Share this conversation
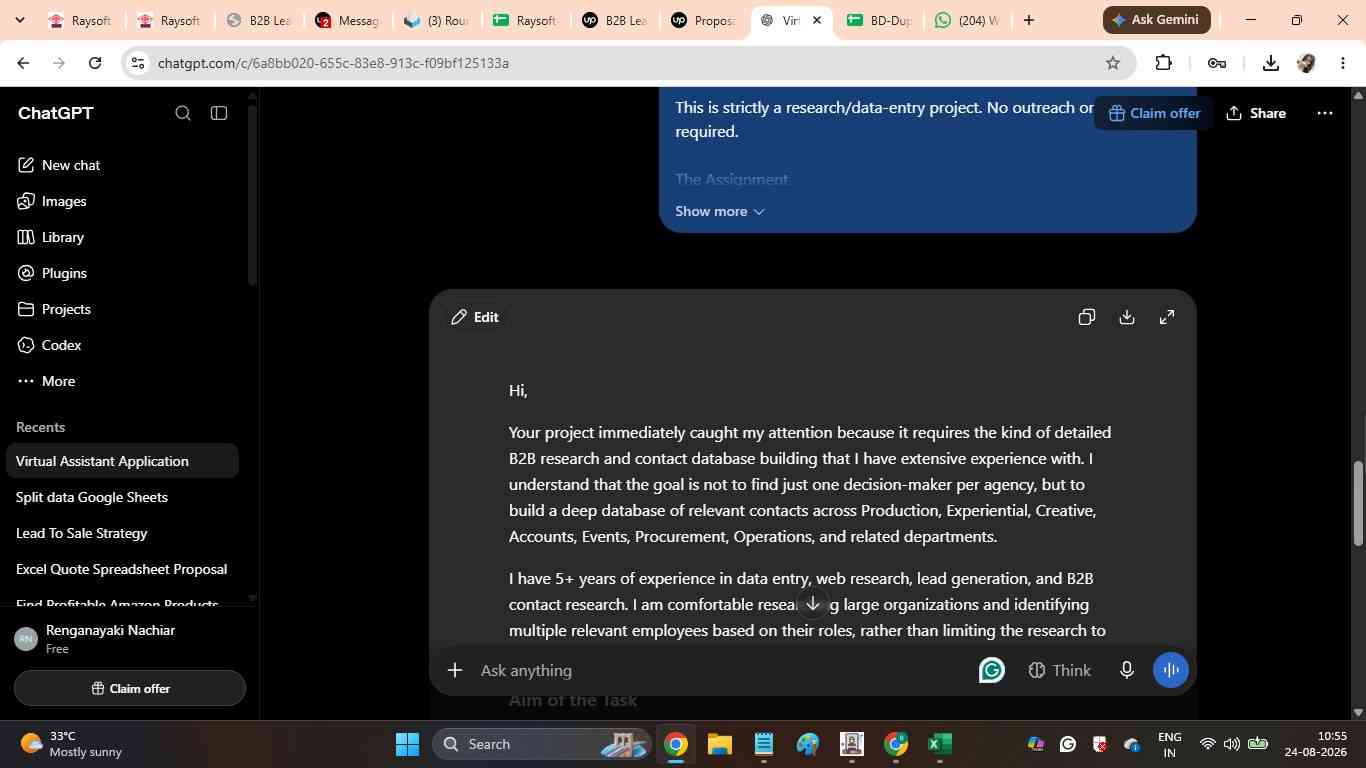The height and width of the screenshot is (768, 1366). tap(1256, 113)
